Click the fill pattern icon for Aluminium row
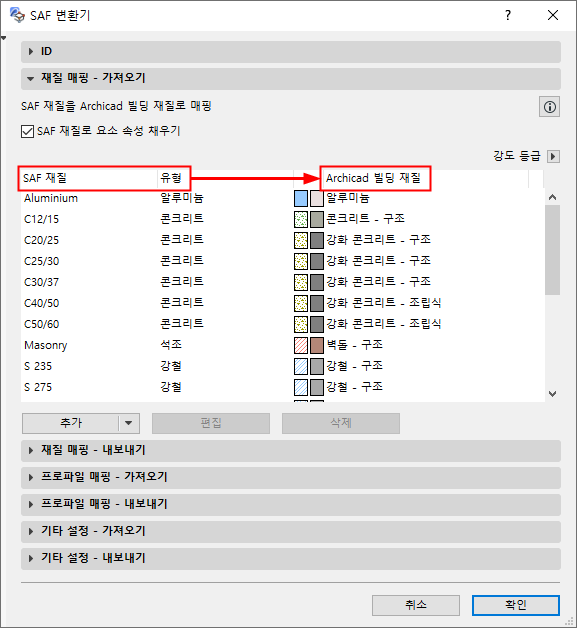 pos(301,198)
